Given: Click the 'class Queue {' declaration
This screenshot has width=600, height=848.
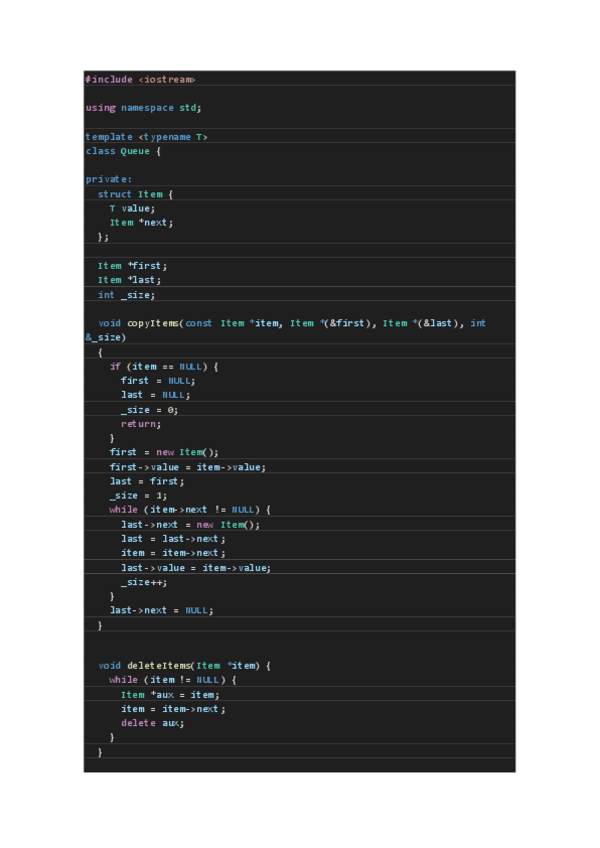Looking at the screenshot, I should (x=123, y=151).
